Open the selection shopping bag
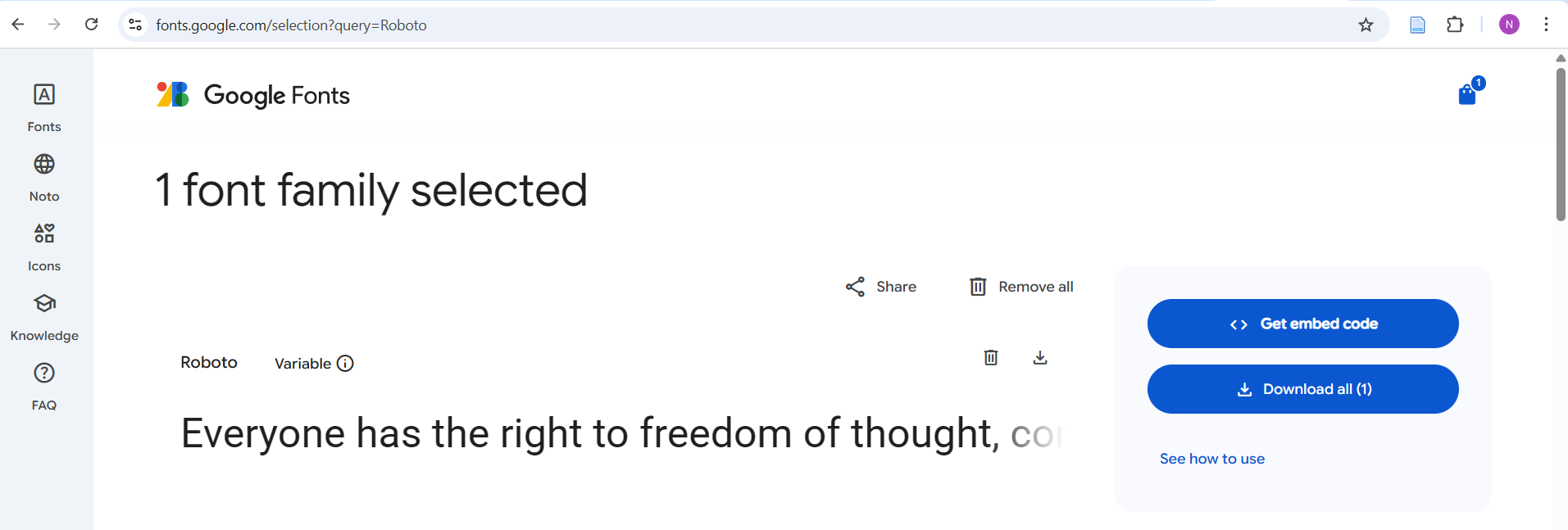The height and width of the screenshot is (530, 1568). [1468, 95]
